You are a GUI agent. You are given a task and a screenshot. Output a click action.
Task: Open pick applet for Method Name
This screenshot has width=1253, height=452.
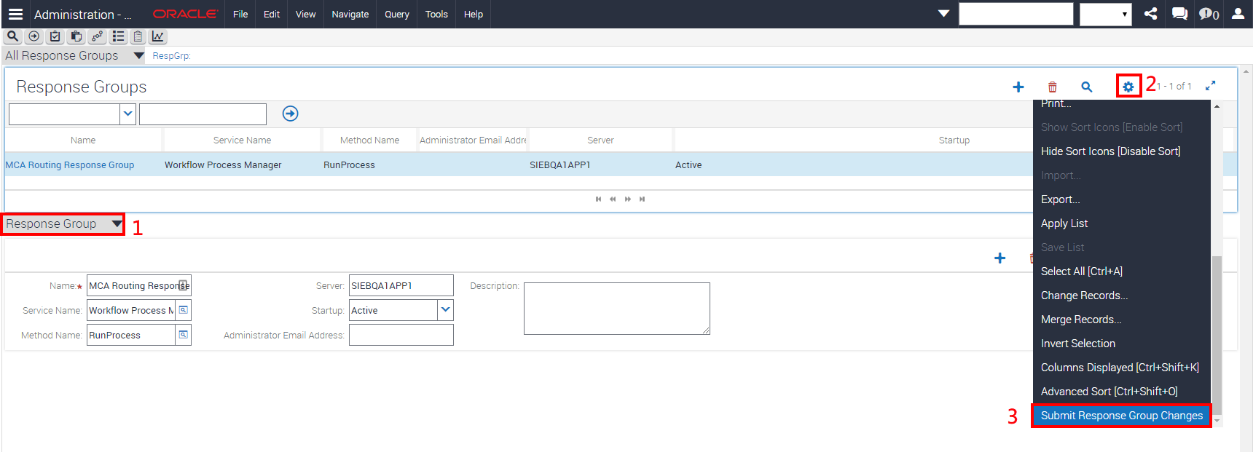184,335
